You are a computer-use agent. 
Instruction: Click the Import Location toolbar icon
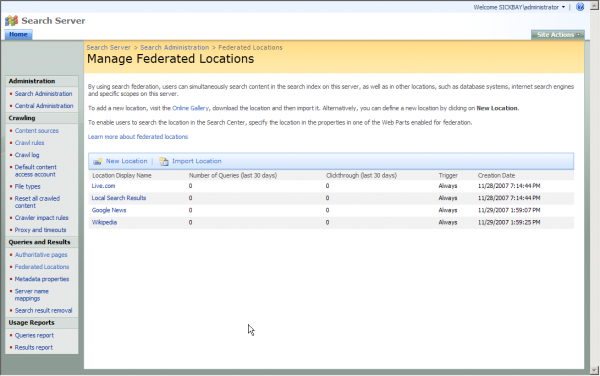click(164, 161)
